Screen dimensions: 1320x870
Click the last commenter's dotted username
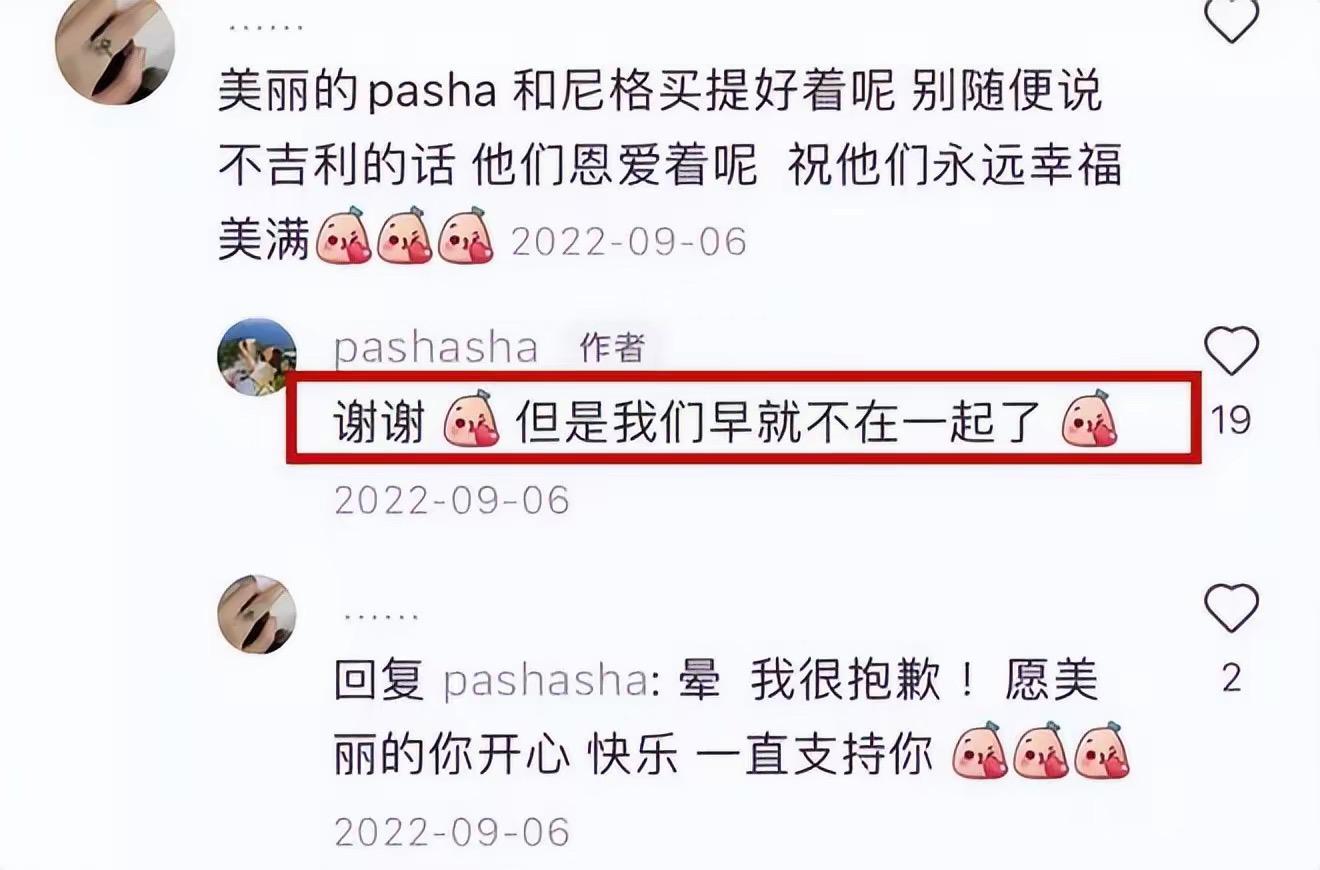381,616
